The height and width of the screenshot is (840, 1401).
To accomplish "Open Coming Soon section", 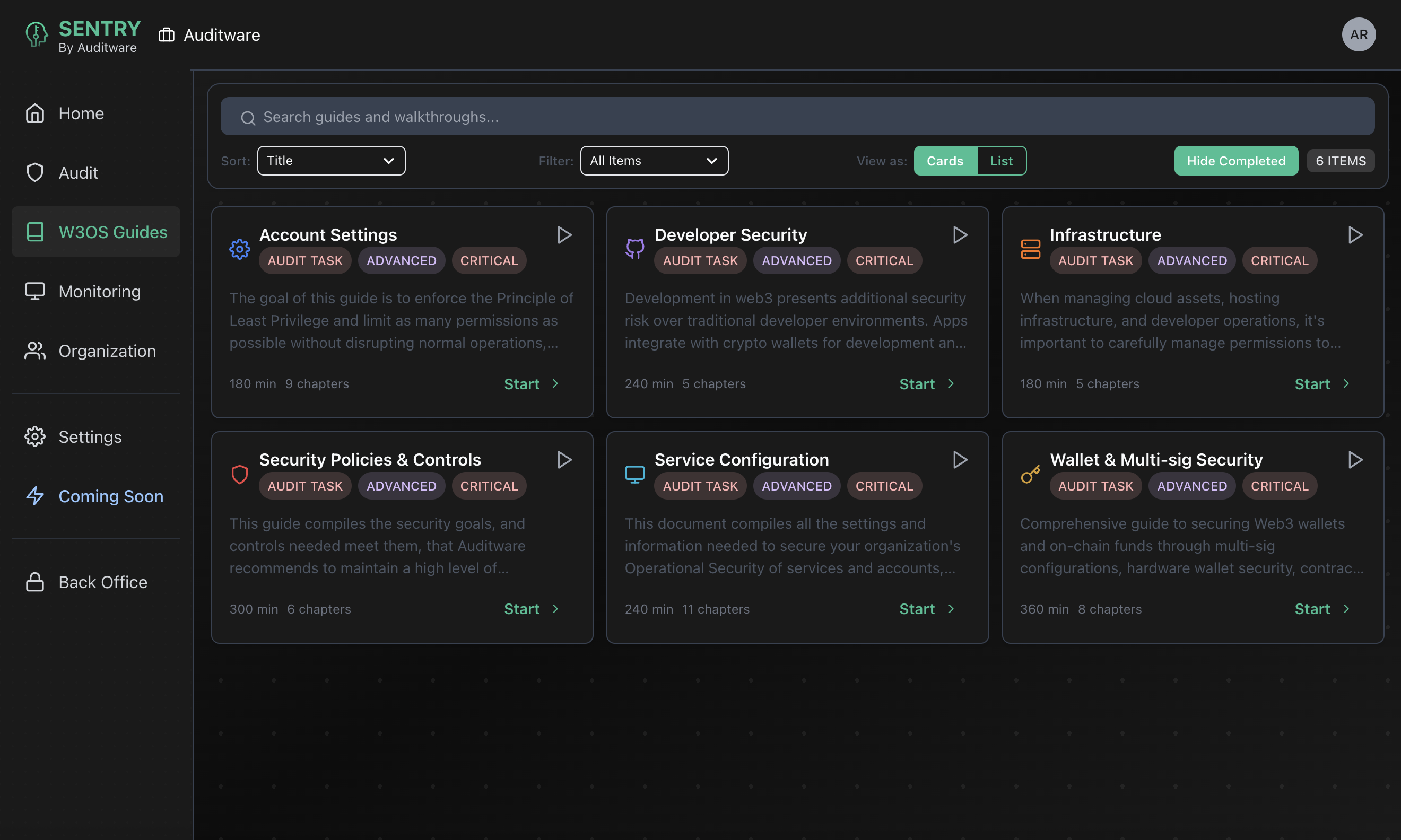I will coord(95,496).
